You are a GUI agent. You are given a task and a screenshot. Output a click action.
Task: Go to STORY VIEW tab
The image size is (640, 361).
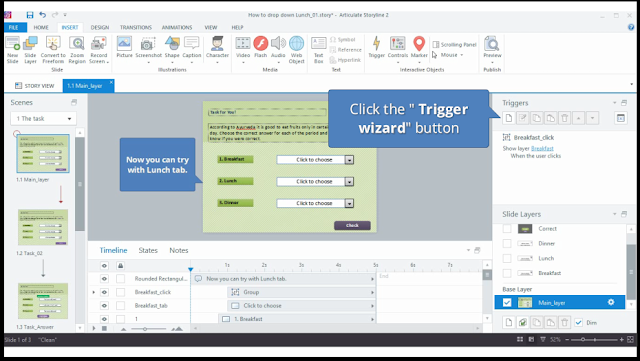(x=34, y=86)
